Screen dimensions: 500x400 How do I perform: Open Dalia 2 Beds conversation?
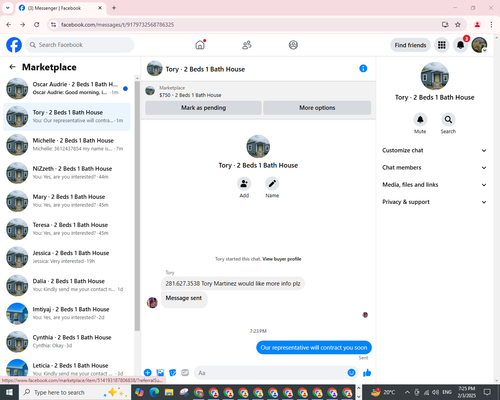67,285
